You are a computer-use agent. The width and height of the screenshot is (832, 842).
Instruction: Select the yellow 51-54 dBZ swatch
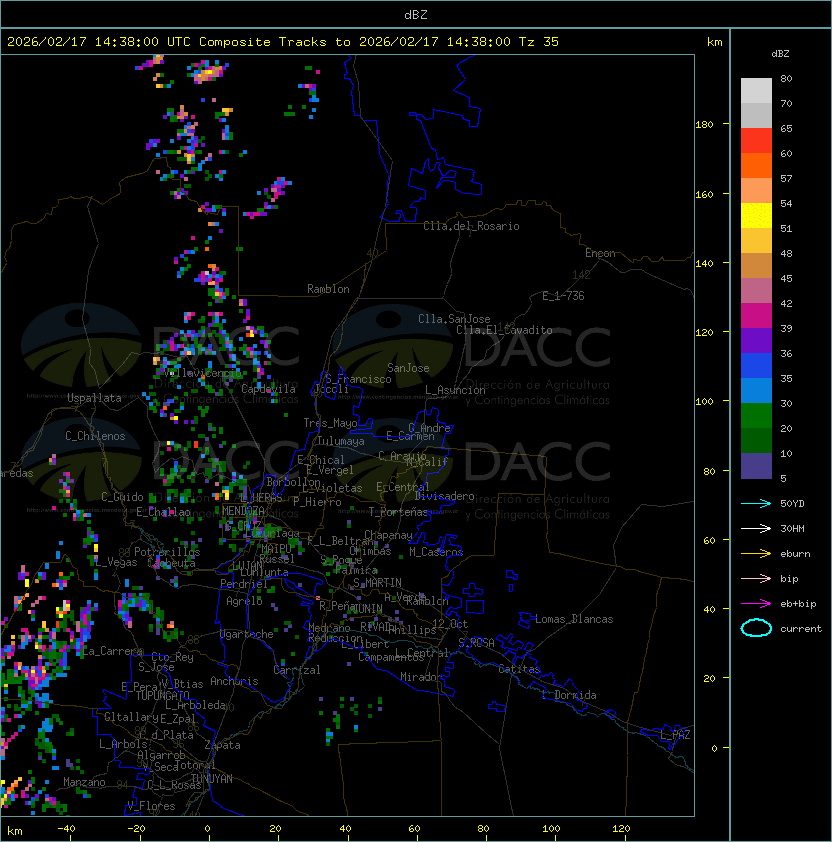756,215
